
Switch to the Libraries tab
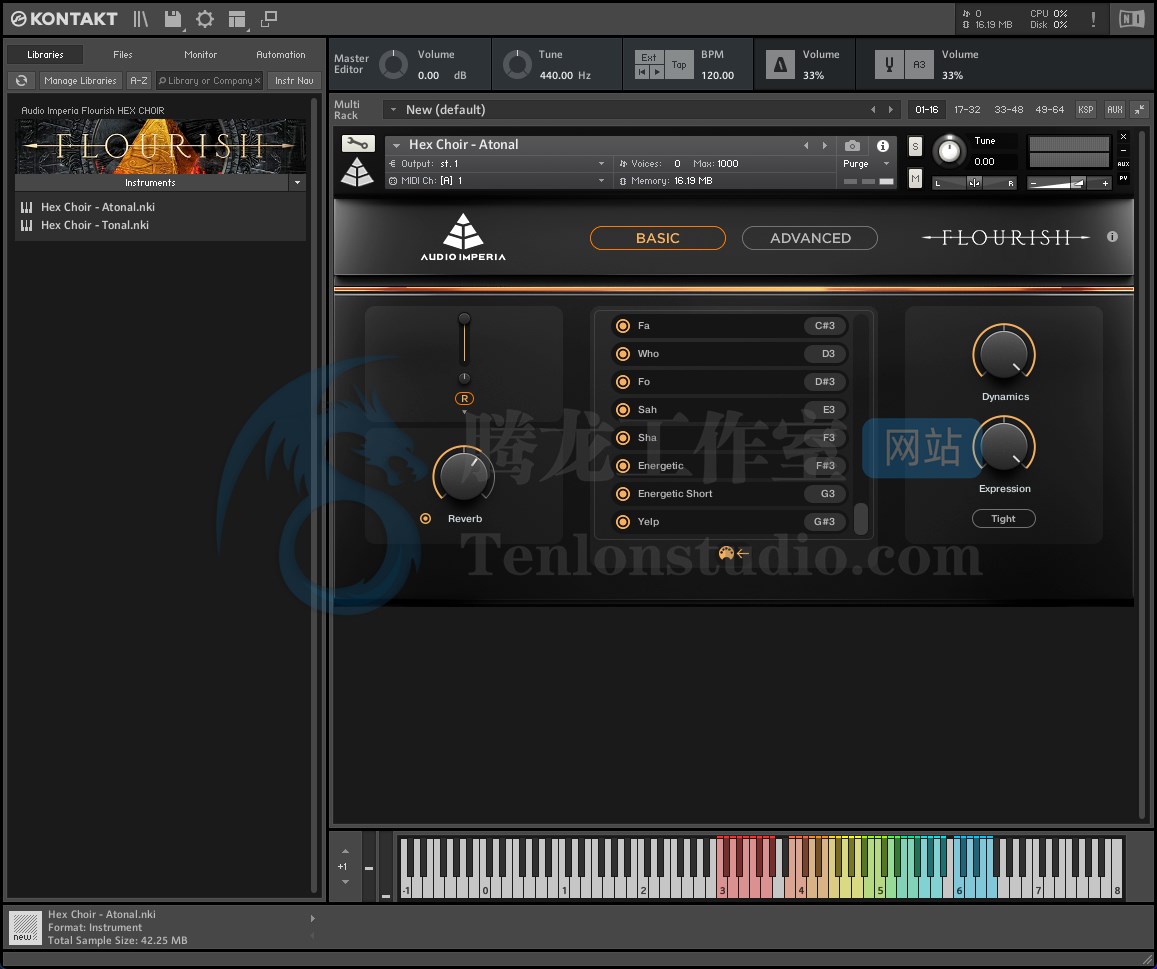click(45, 55)
